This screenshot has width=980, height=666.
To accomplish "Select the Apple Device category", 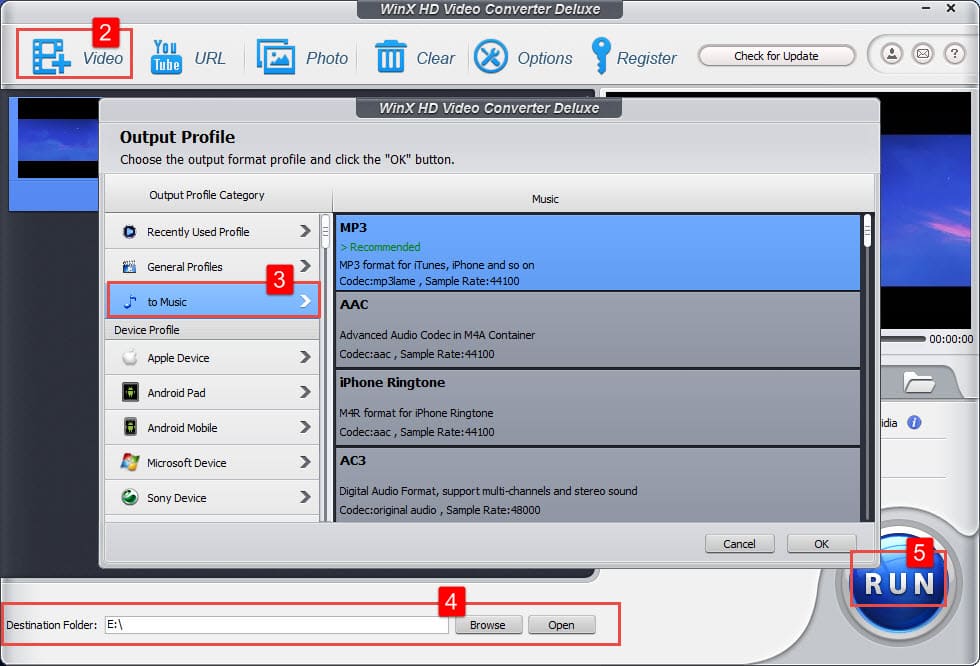I will pyautogui.click(x=212, y=357).
